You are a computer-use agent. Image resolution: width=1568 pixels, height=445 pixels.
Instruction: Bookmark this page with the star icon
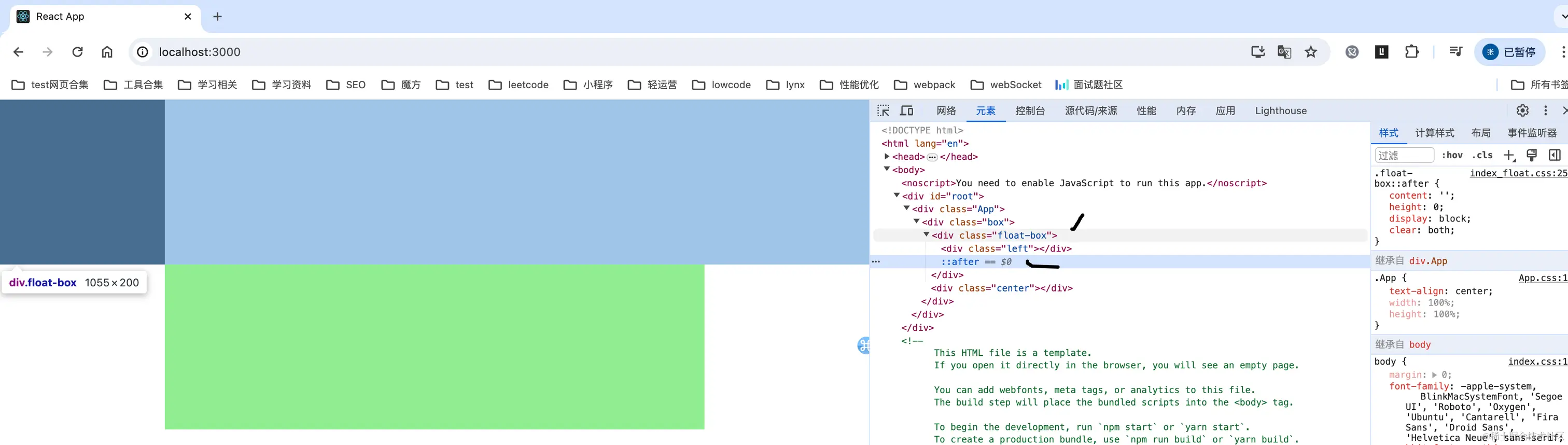(1311, 52)
